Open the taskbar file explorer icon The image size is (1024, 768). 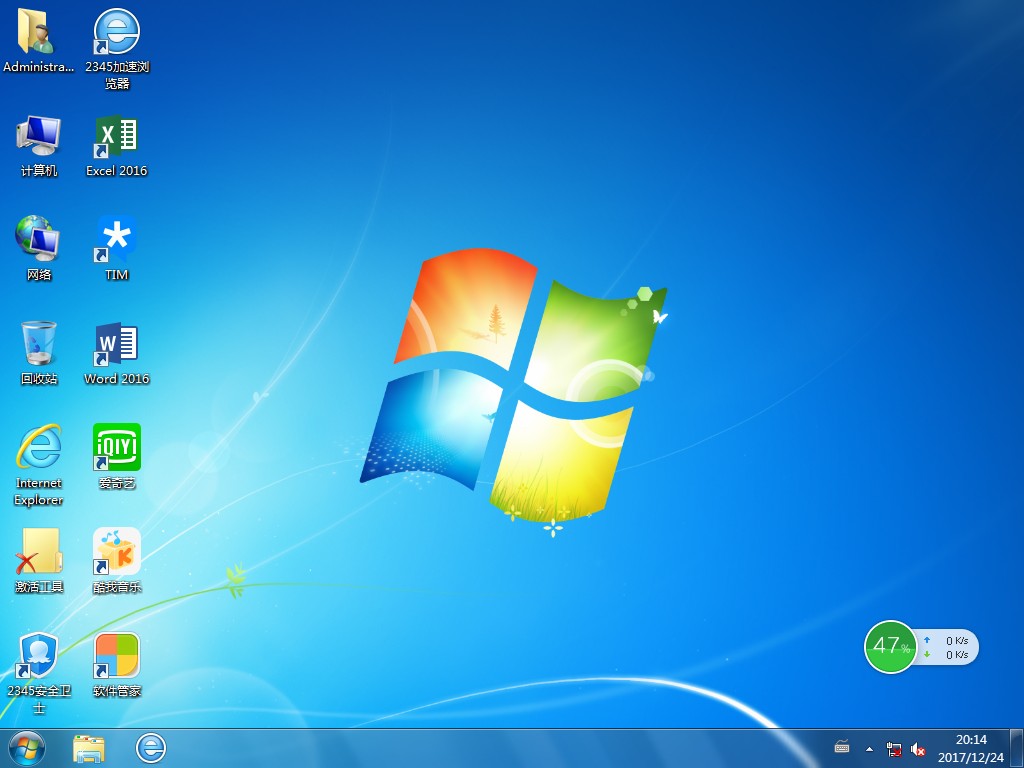89,748
